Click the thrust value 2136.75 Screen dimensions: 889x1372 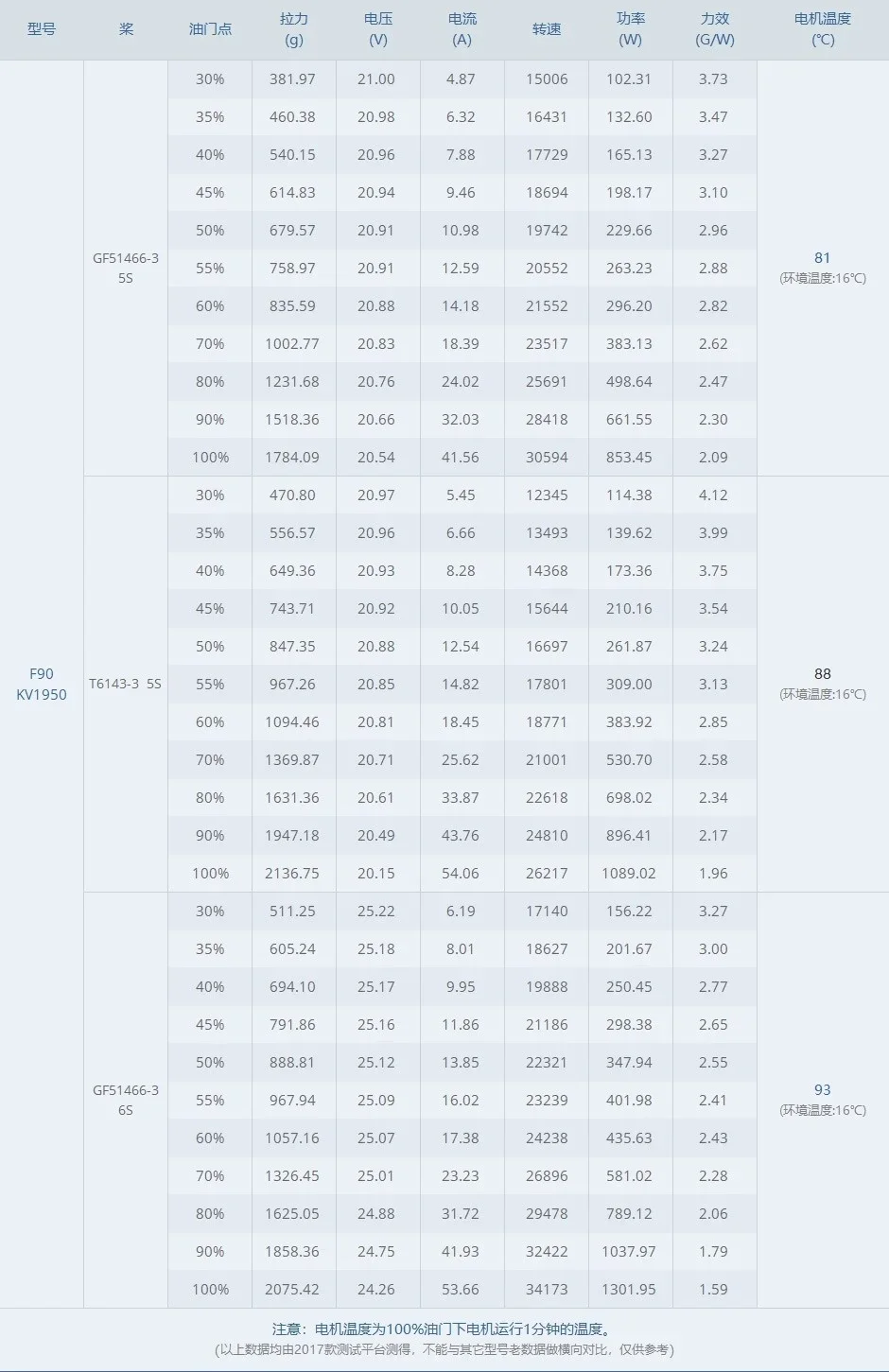(292, 873)
